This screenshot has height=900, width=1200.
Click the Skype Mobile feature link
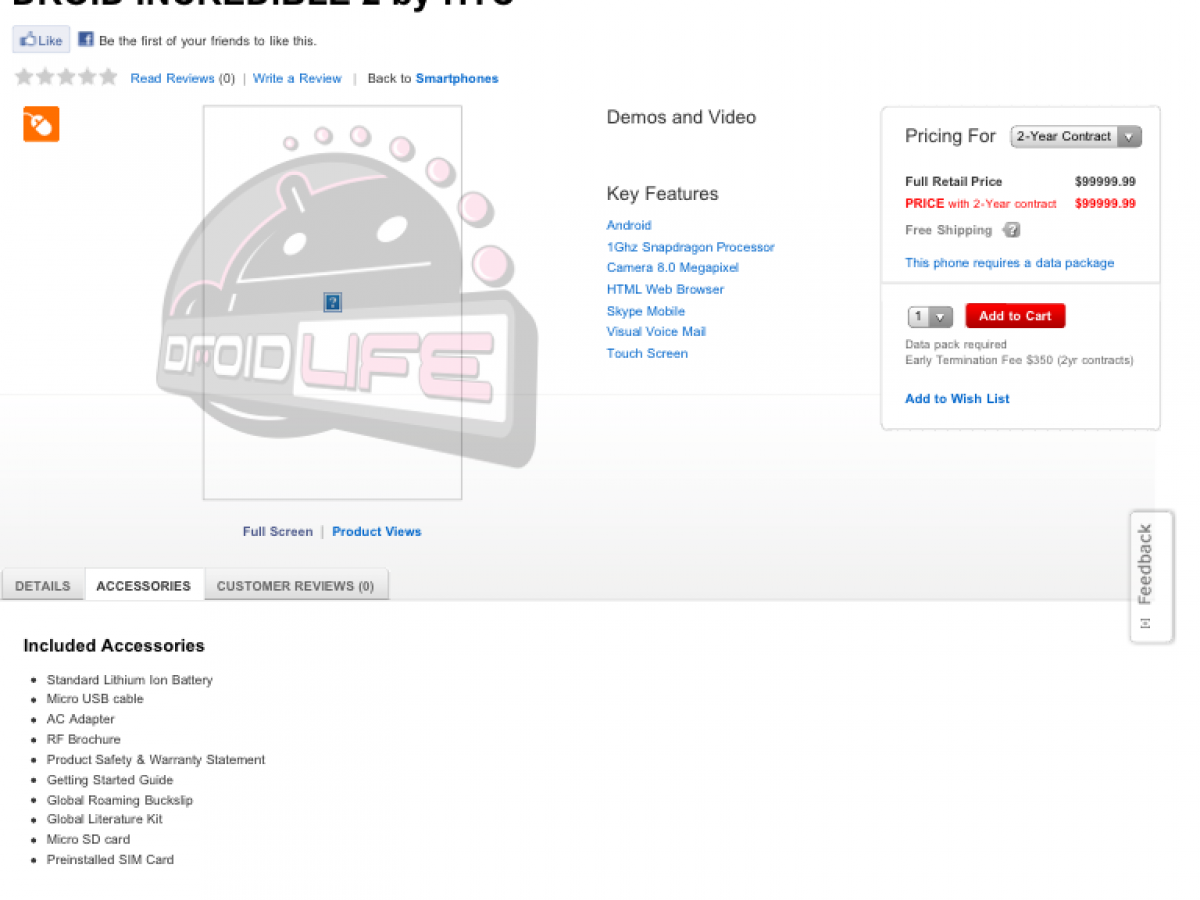(x=645, y=311)
